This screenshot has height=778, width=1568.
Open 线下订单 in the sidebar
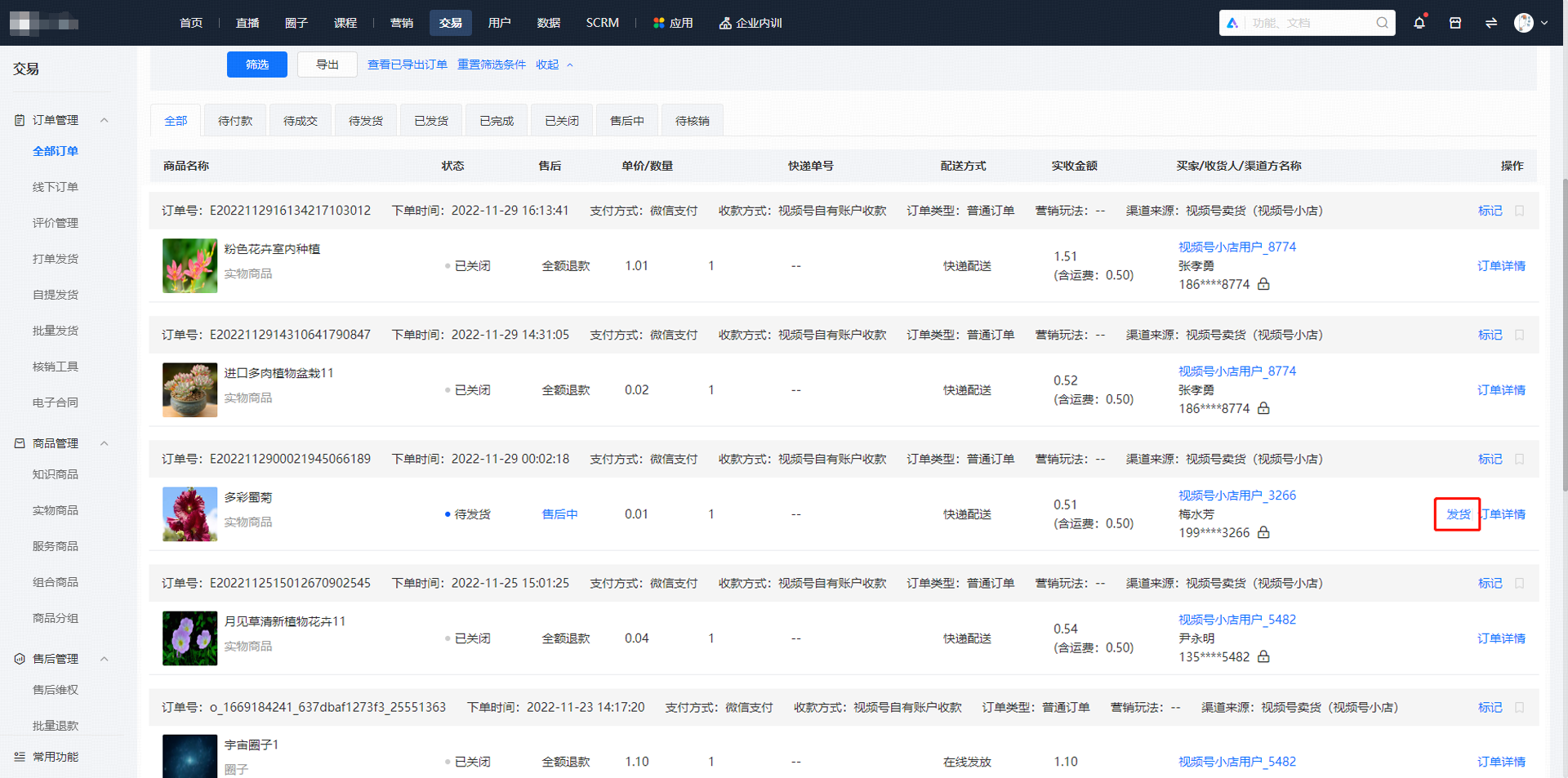click(56, 187)
